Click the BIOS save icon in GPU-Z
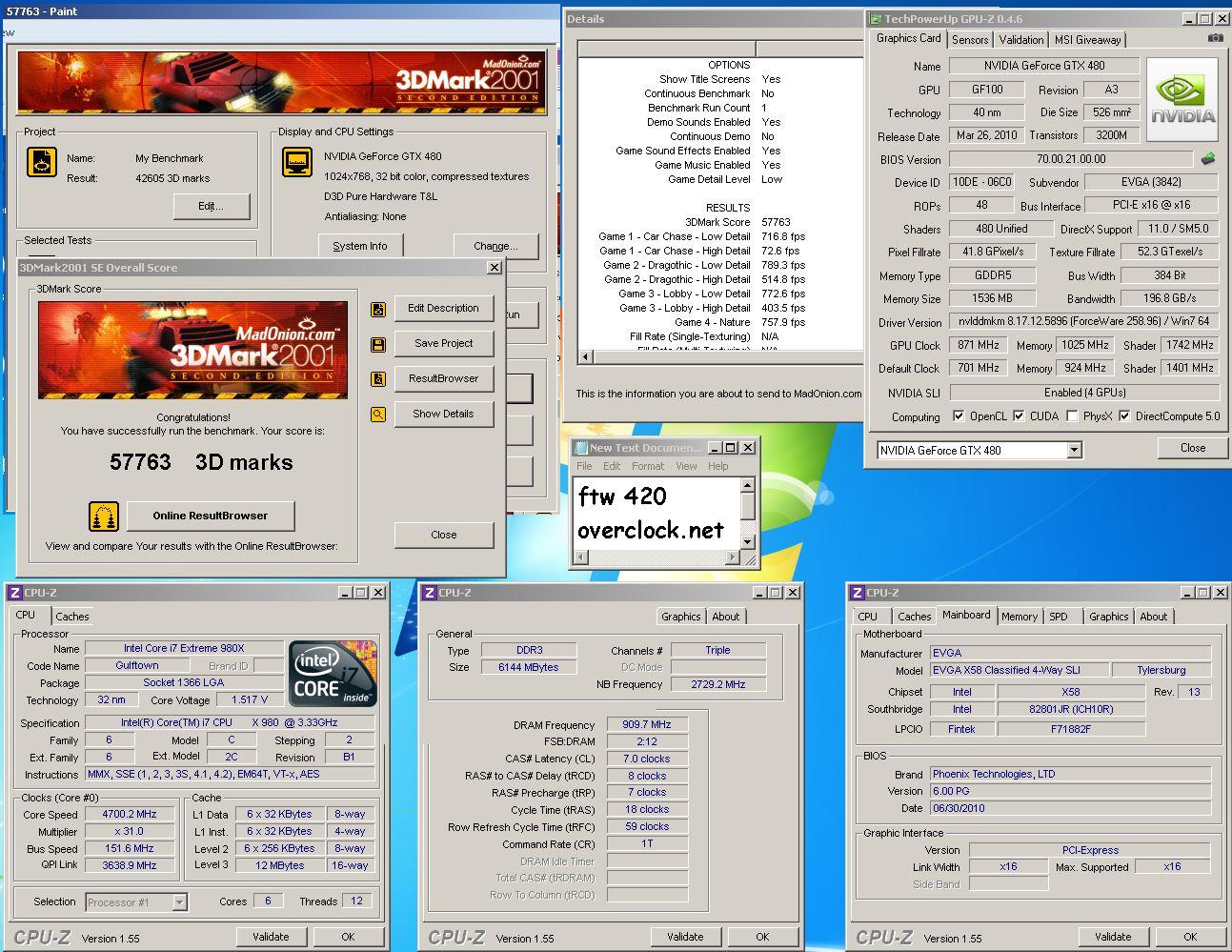Viewport: 1232px width, 952px height. 1208,159
